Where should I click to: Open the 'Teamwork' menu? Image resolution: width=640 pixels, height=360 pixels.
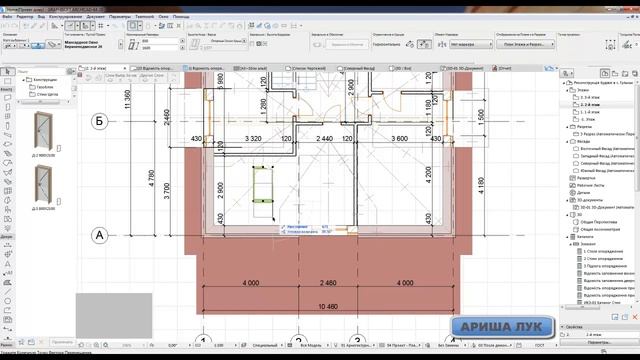pos(144,17)
